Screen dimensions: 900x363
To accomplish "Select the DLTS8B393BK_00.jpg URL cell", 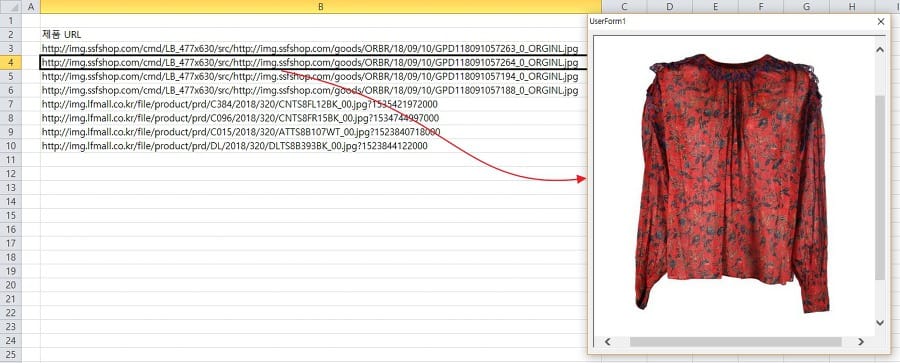I will pyautogui.click(x=321, y=146).
